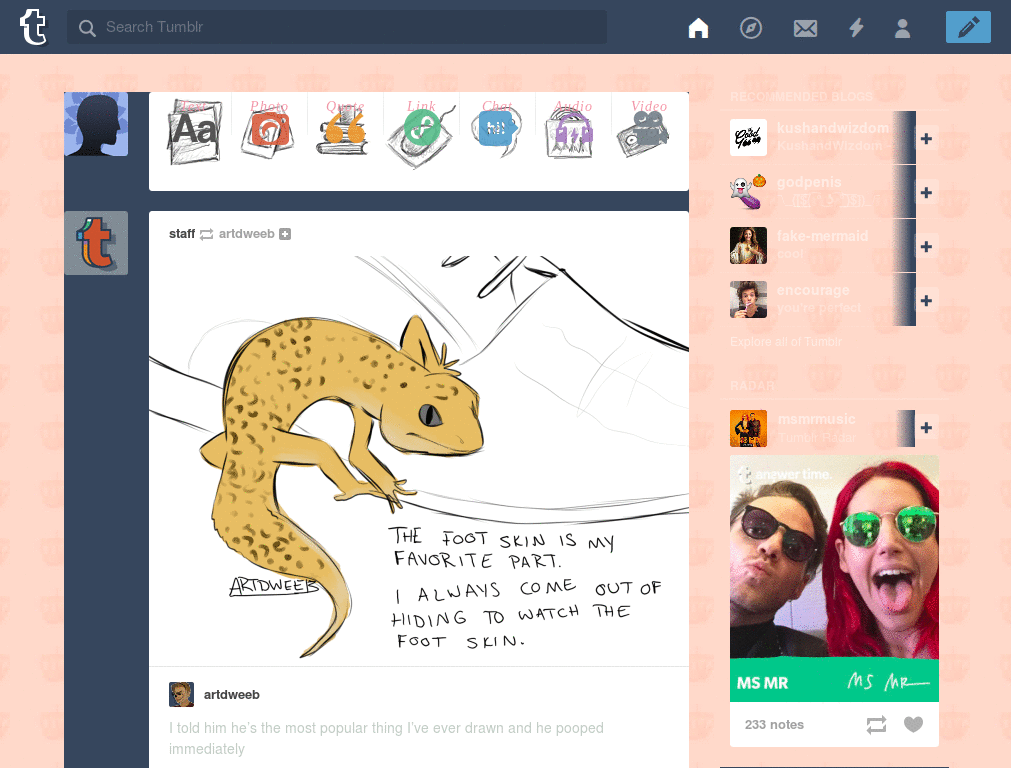Open the Activity lightning bolt icon

pos(856,28)
